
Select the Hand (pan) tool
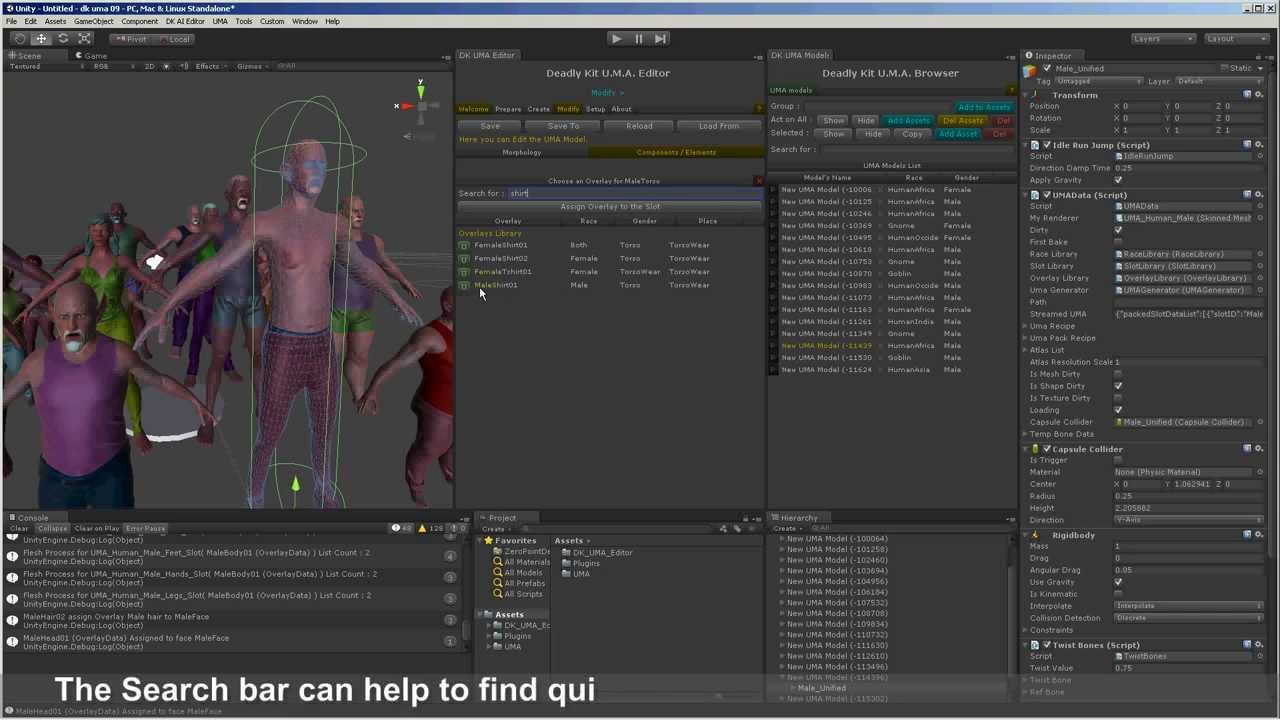click(19, 38)
